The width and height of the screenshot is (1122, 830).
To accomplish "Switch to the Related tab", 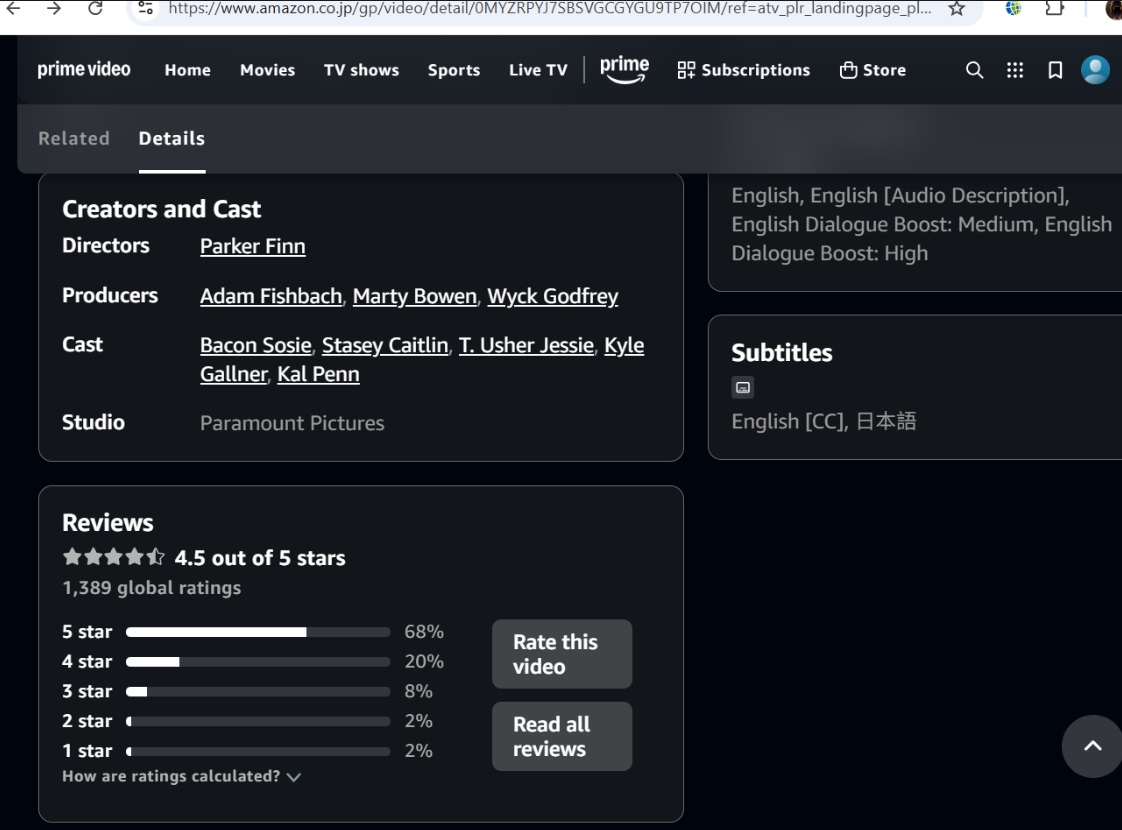I will pos(74,139).
